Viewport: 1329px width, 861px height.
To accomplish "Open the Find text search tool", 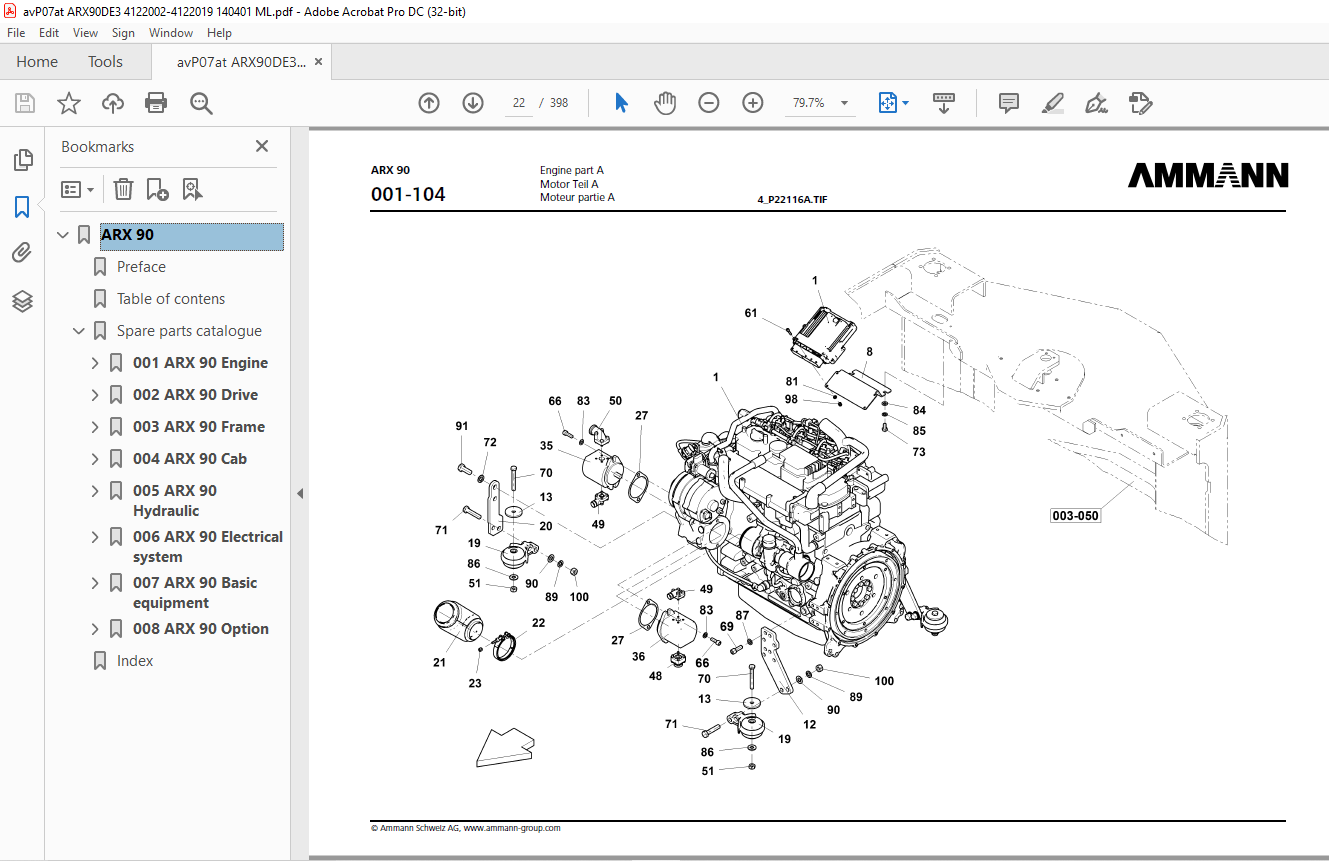I will [201, 103].
